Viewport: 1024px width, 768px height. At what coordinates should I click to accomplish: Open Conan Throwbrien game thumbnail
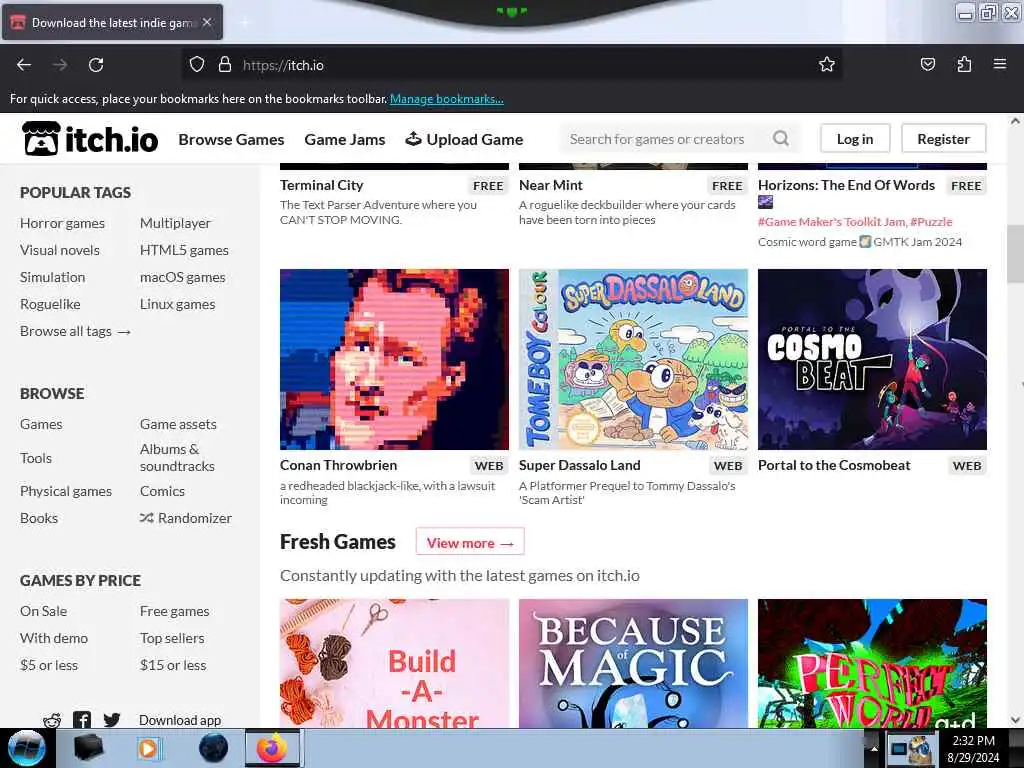click(x=394, y=359)
